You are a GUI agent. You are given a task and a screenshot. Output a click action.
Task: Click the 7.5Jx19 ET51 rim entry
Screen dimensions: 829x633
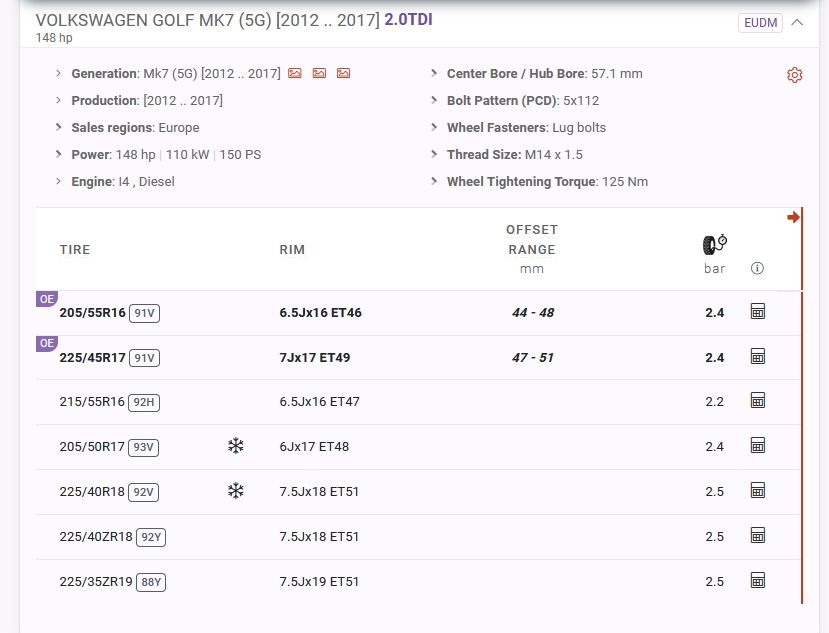(319, 581)
